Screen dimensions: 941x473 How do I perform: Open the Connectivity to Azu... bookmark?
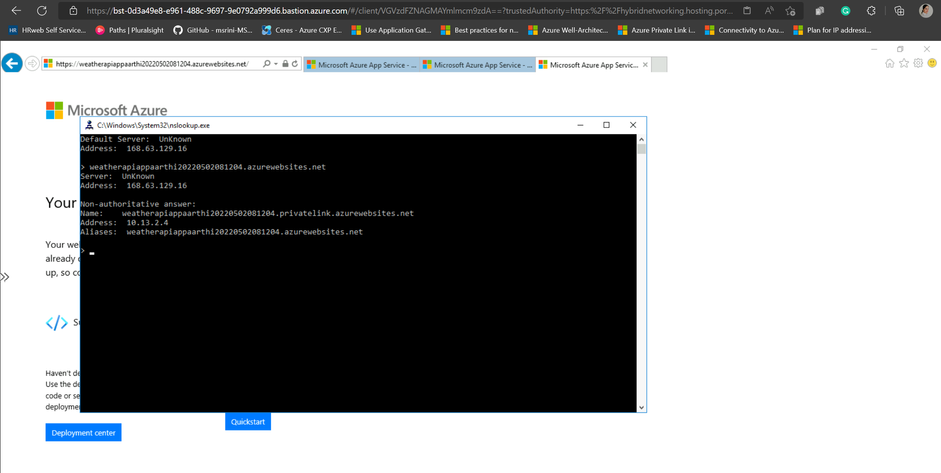point(745,30)
